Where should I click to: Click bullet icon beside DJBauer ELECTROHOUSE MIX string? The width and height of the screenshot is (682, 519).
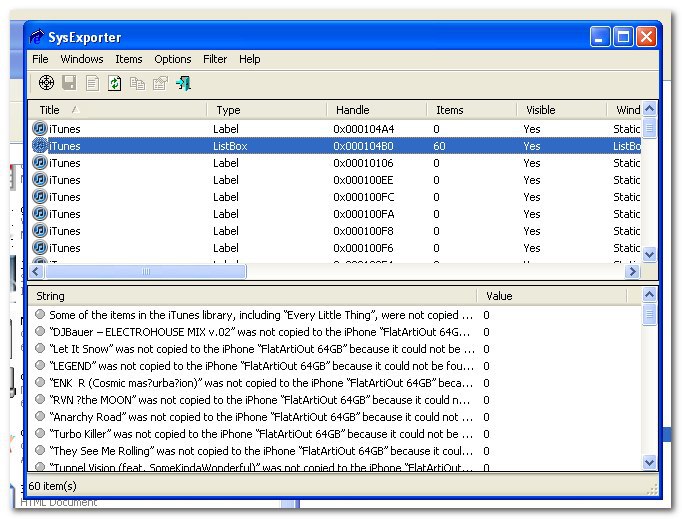tap(40, 331)
